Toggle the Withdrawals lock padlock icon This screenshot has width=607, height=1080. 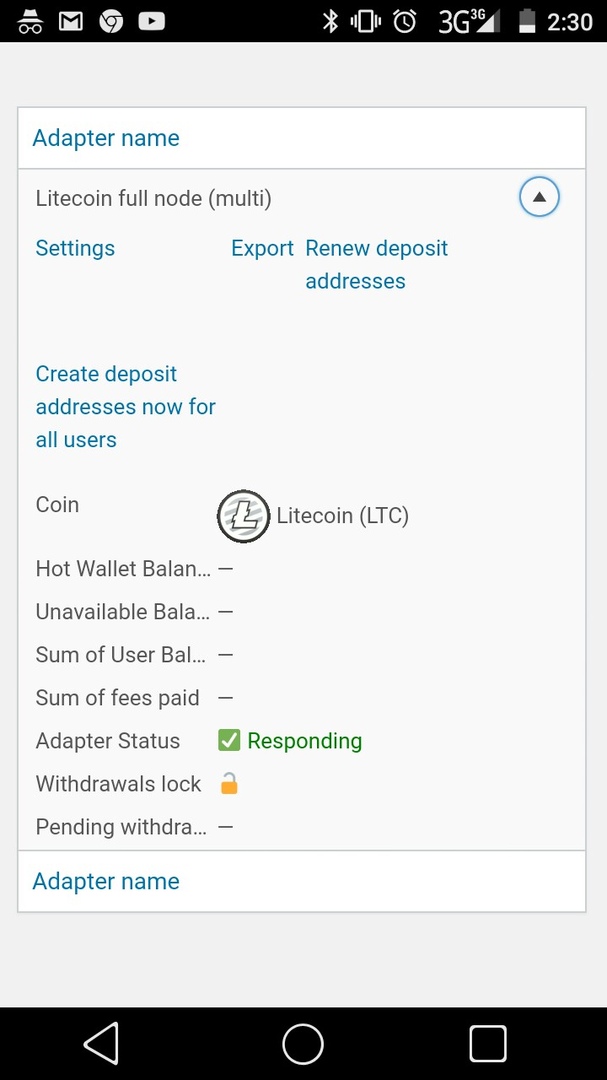tap(229, 783)
